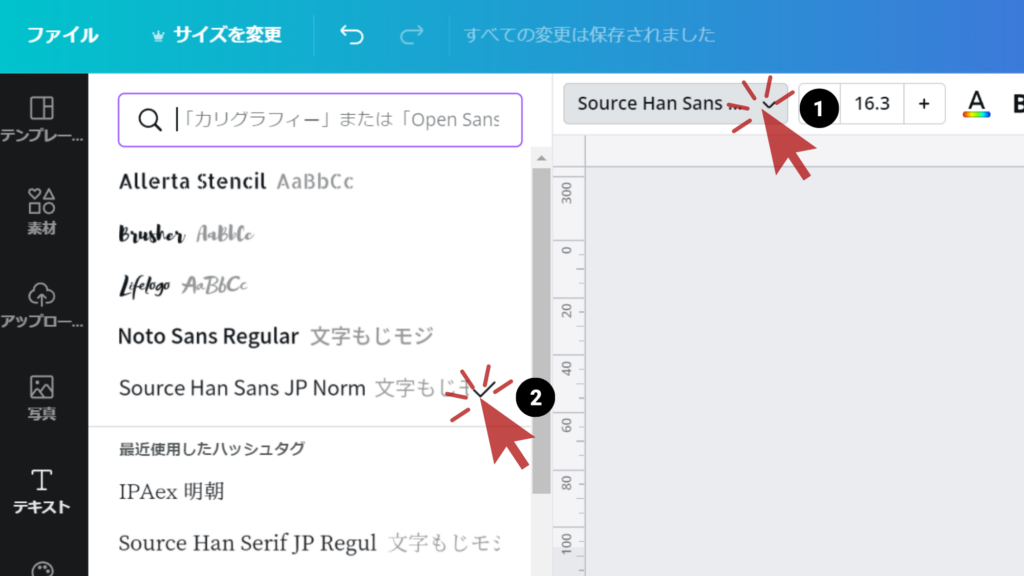Open the Source Han Sans font dropdown

click(x=675, y=103)
